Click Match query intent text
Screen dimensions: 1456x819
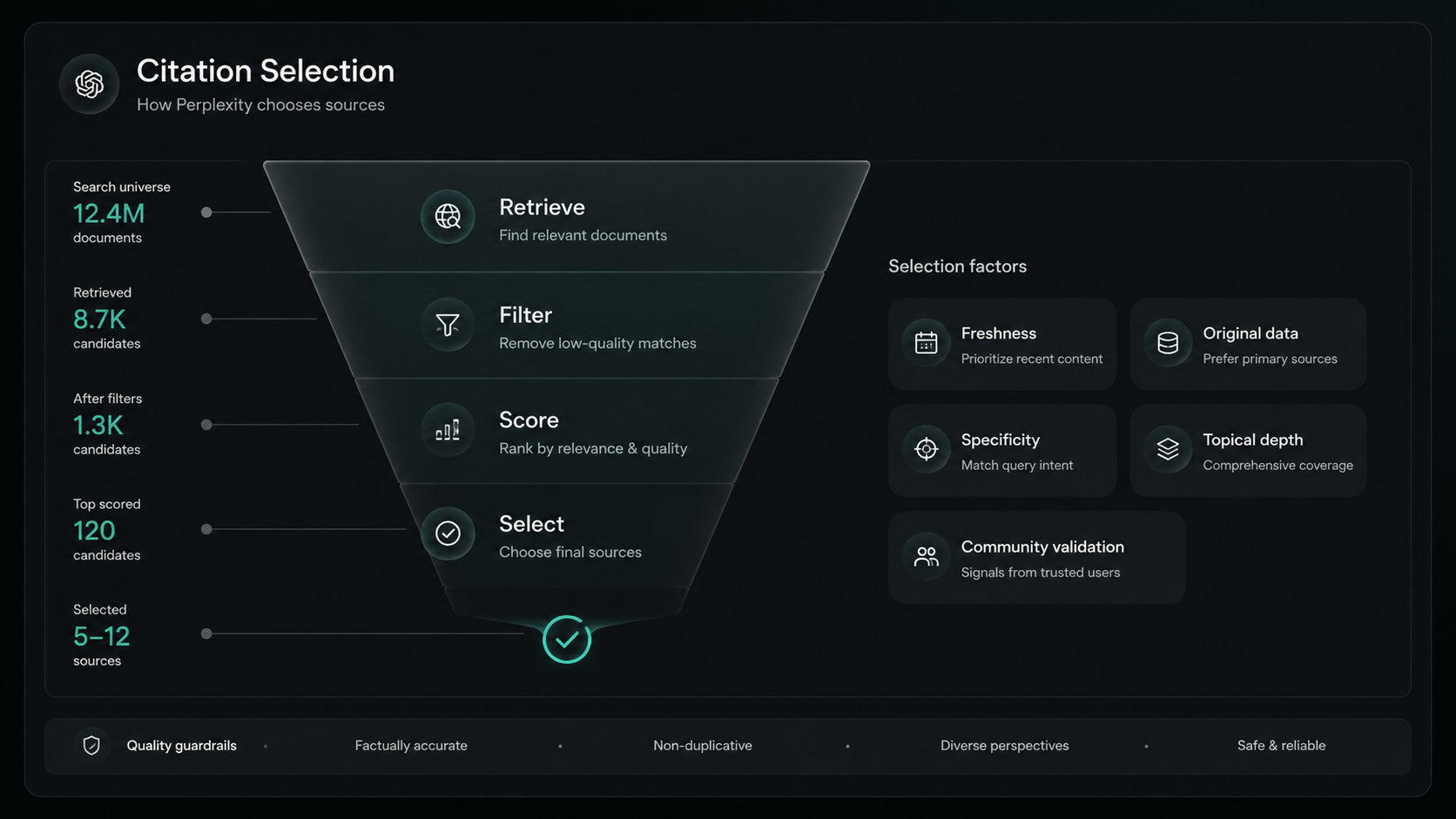coord(1017,466)
